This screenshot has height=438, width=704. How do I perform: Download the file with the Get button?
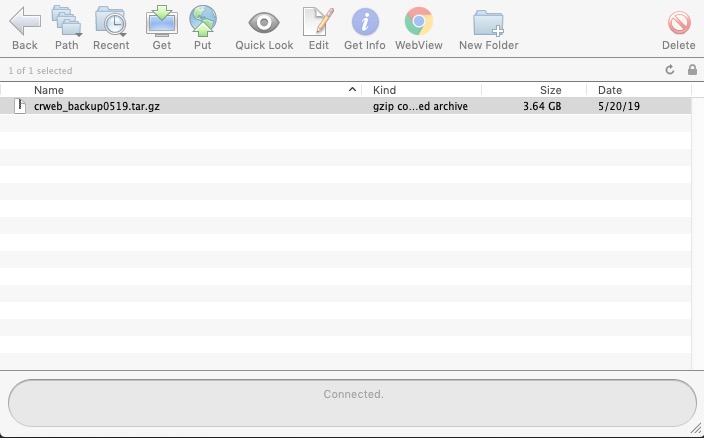click(x=162, y=28)
